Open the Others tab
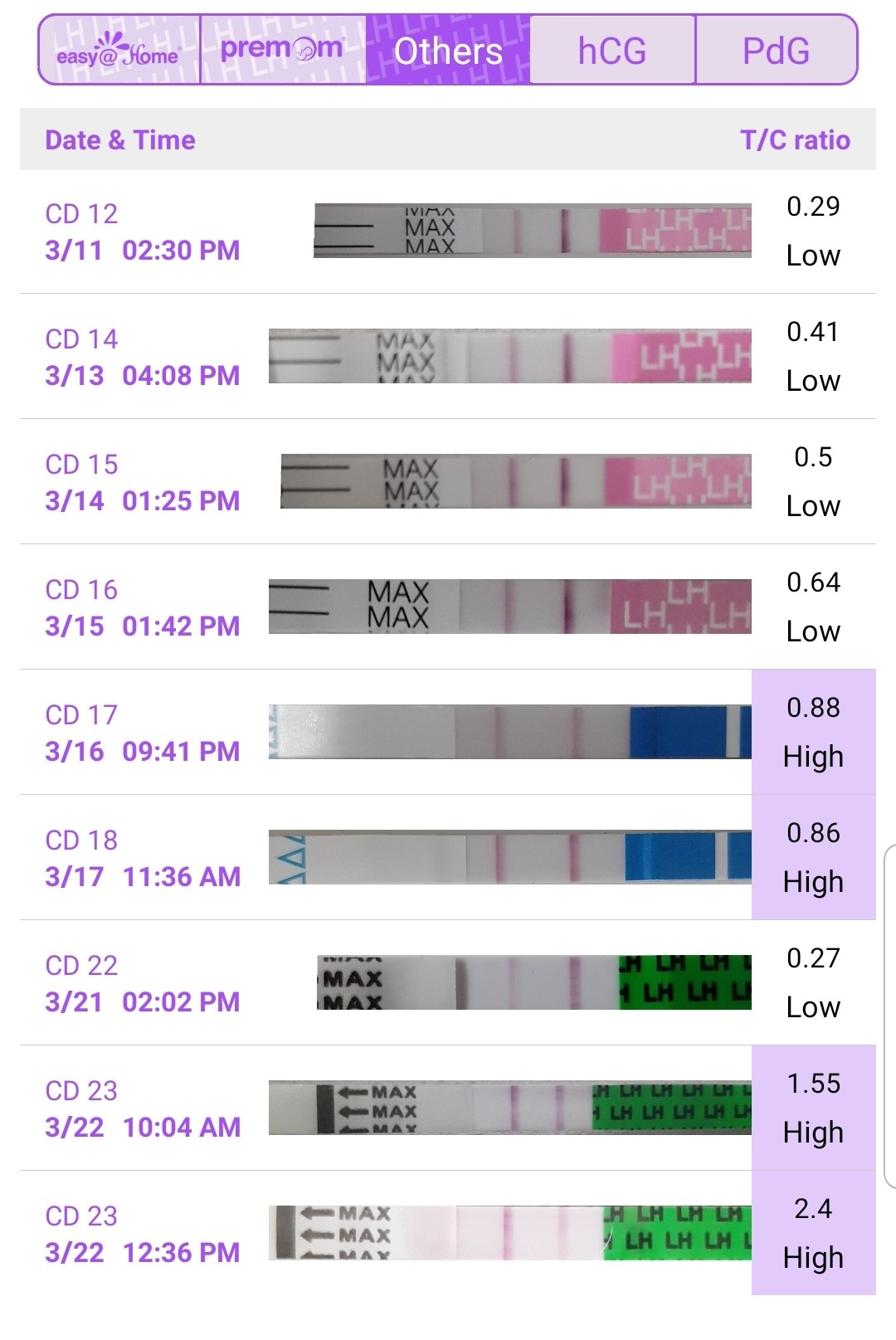Screen dimensions: 896x1340 click(x=448, y=50)
